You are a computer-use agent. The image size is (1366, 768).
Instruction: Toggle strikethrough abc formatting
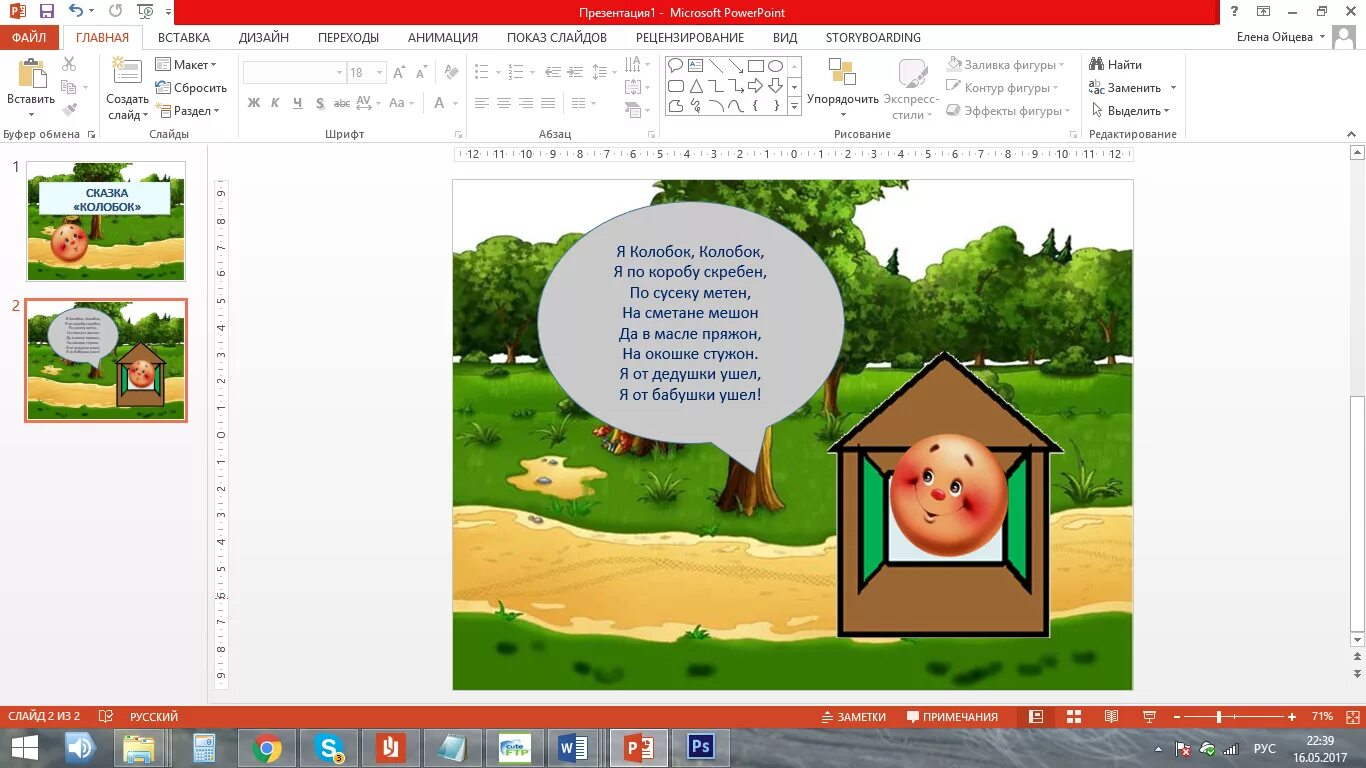[342, 103]
